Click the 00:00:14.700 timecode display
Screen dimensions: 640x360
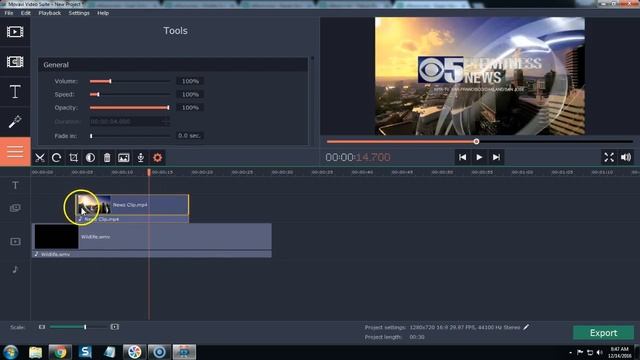point(358,157)
